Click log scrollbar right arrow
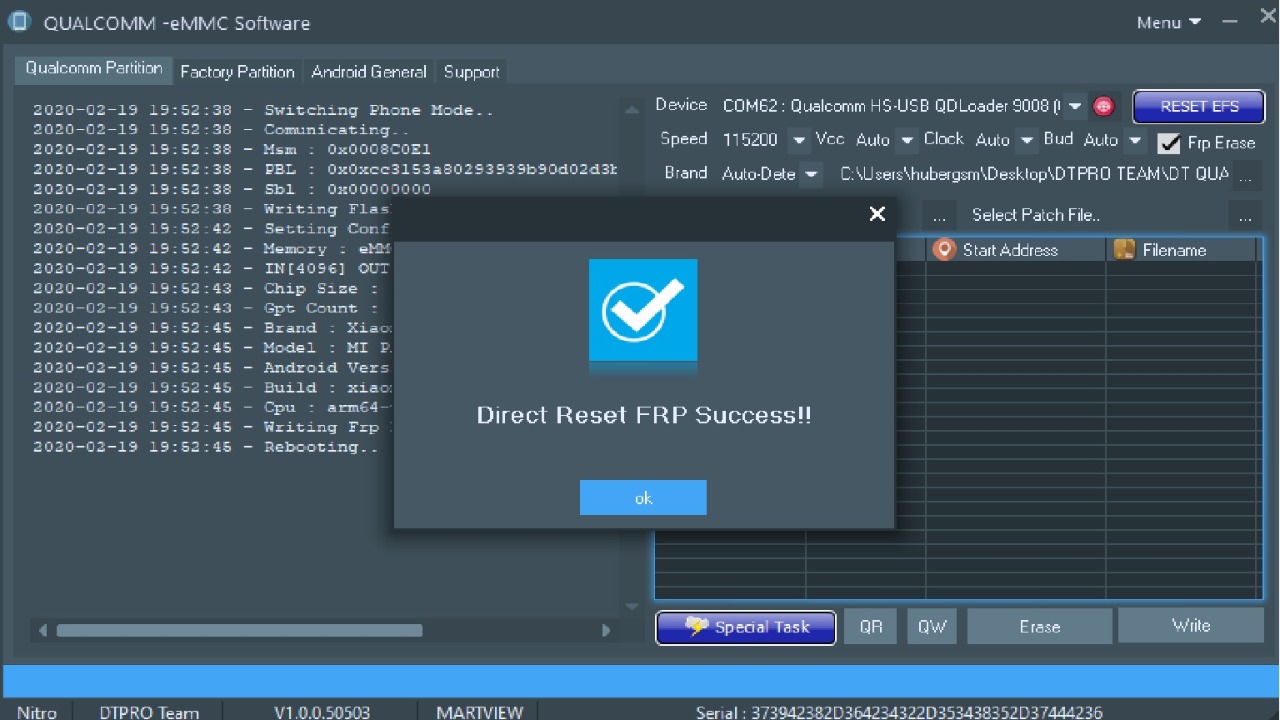1280x720 pixels. 605,630
